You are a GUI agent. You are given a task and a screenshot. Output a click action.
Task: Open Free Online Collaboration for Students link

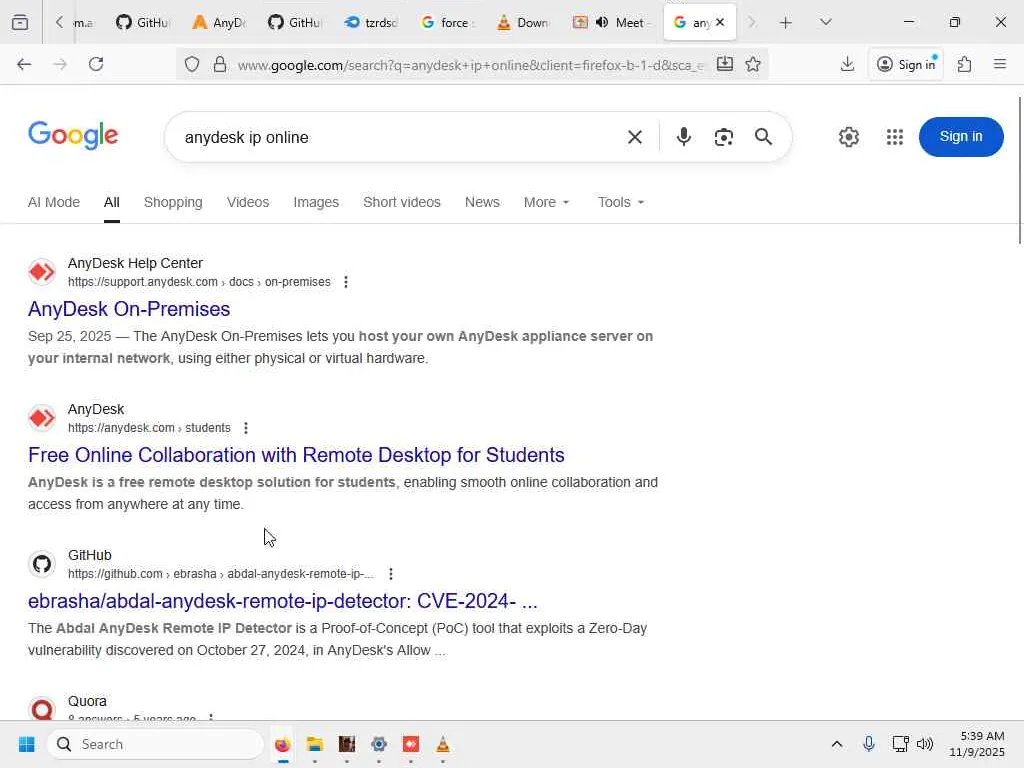pos(296,455)
